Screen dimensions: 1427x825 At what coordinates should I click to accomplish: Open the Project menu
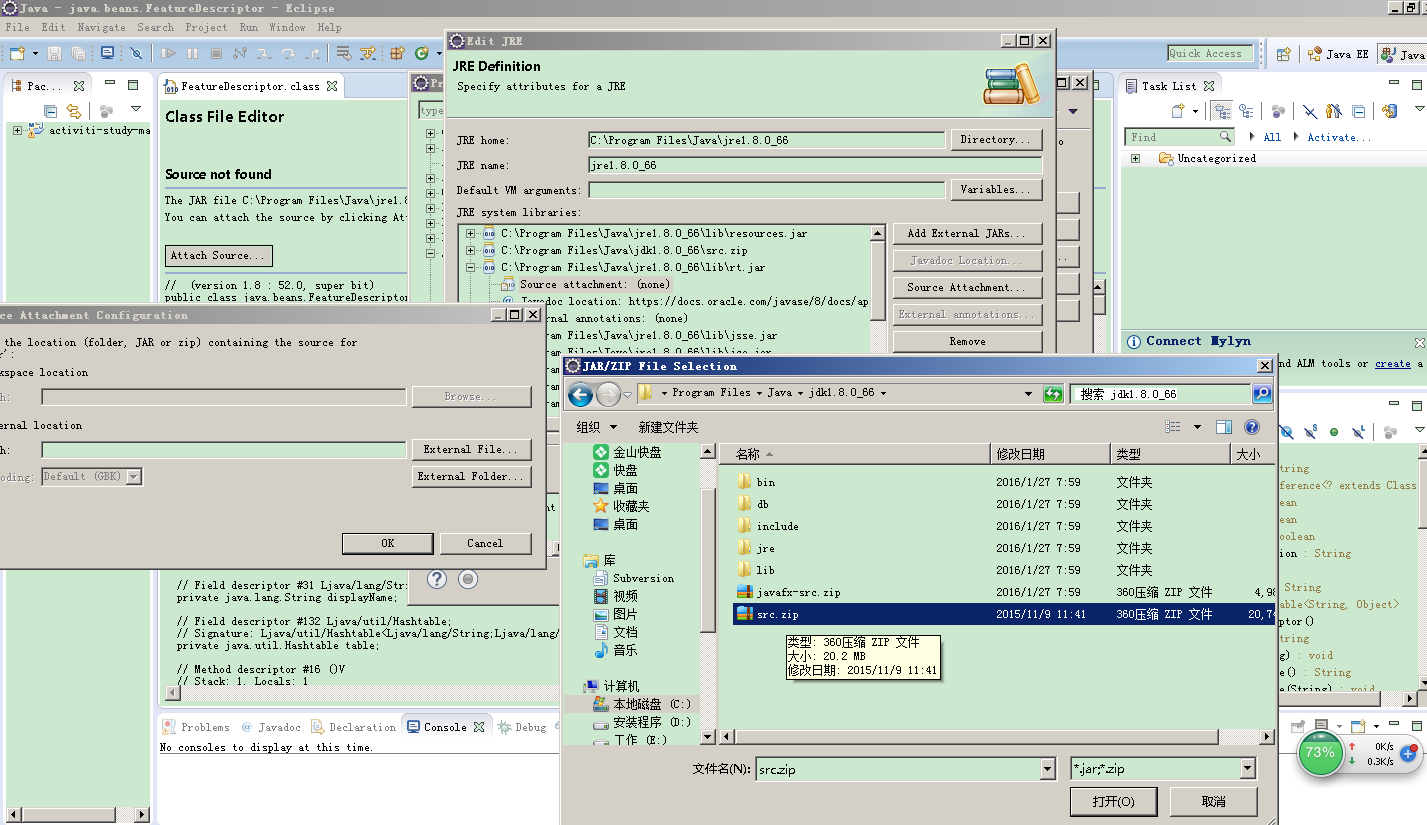pos(206,27)
